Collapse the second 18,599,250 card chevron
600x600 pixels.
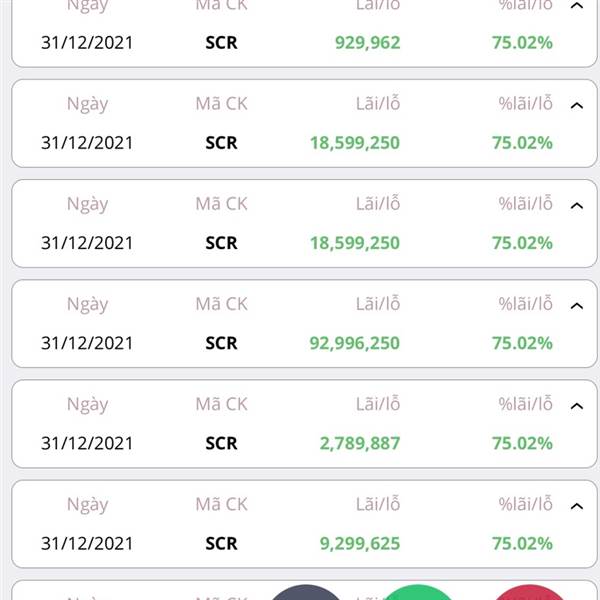point(577,205)
